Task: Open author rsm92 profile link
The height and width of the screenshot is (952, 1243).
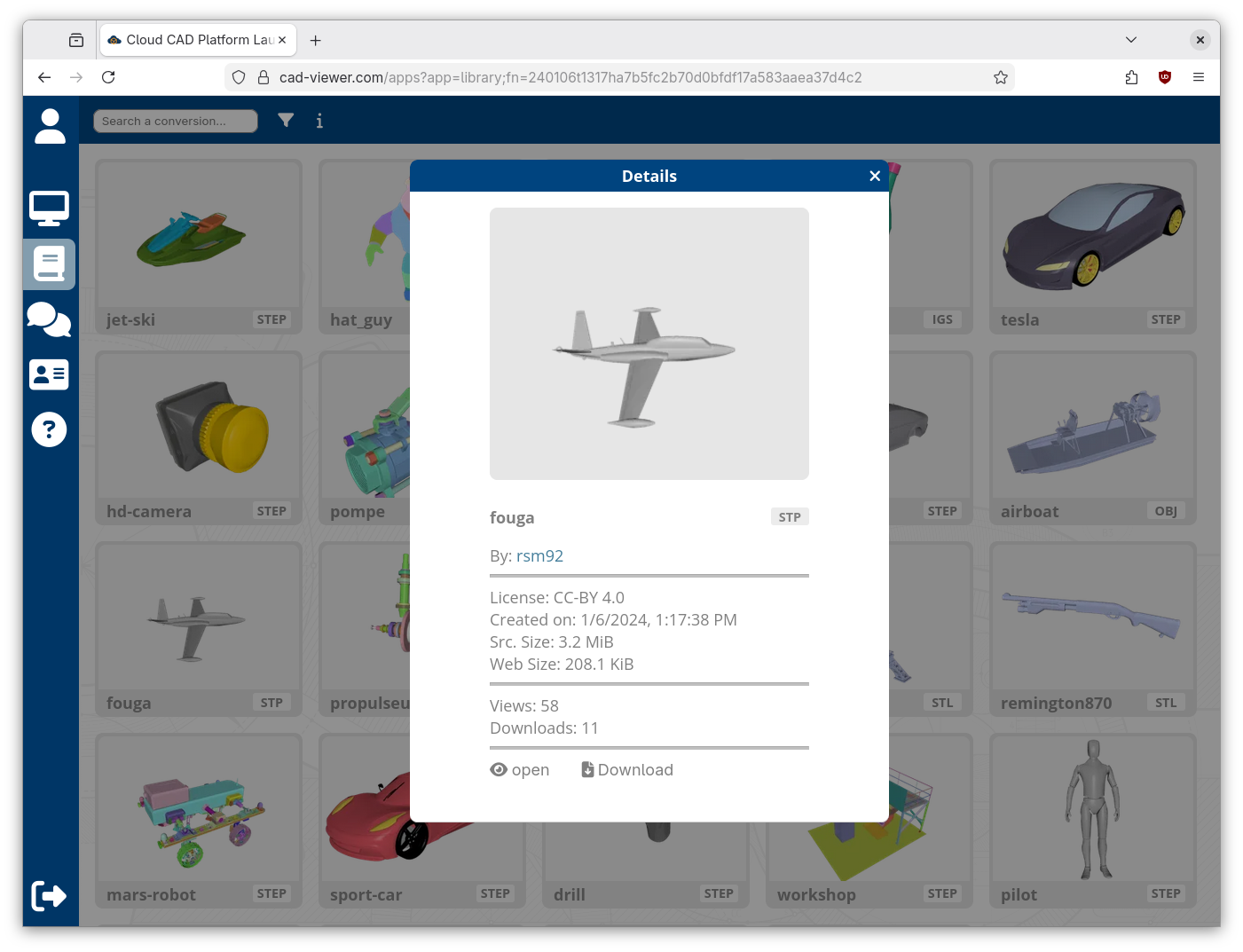Action: 539,556
